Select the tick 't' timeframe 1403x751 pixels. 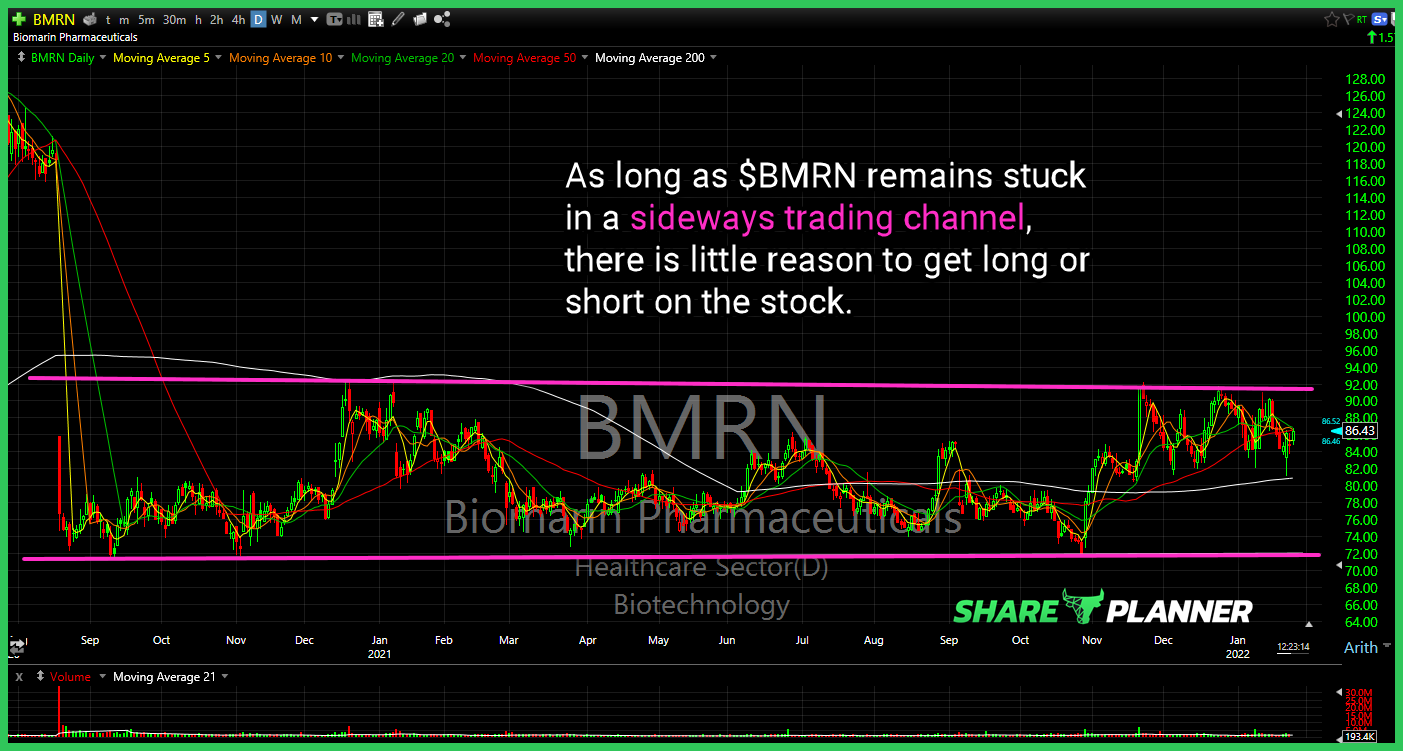(108, 20)
